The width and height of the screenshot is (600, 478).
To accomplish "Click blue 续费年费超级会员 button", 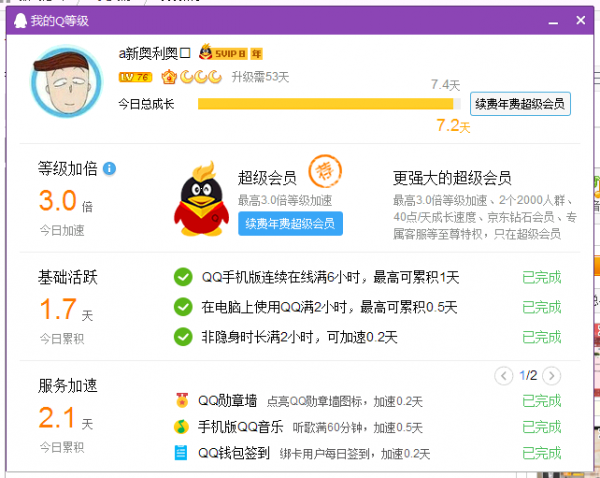I will 290,224.
